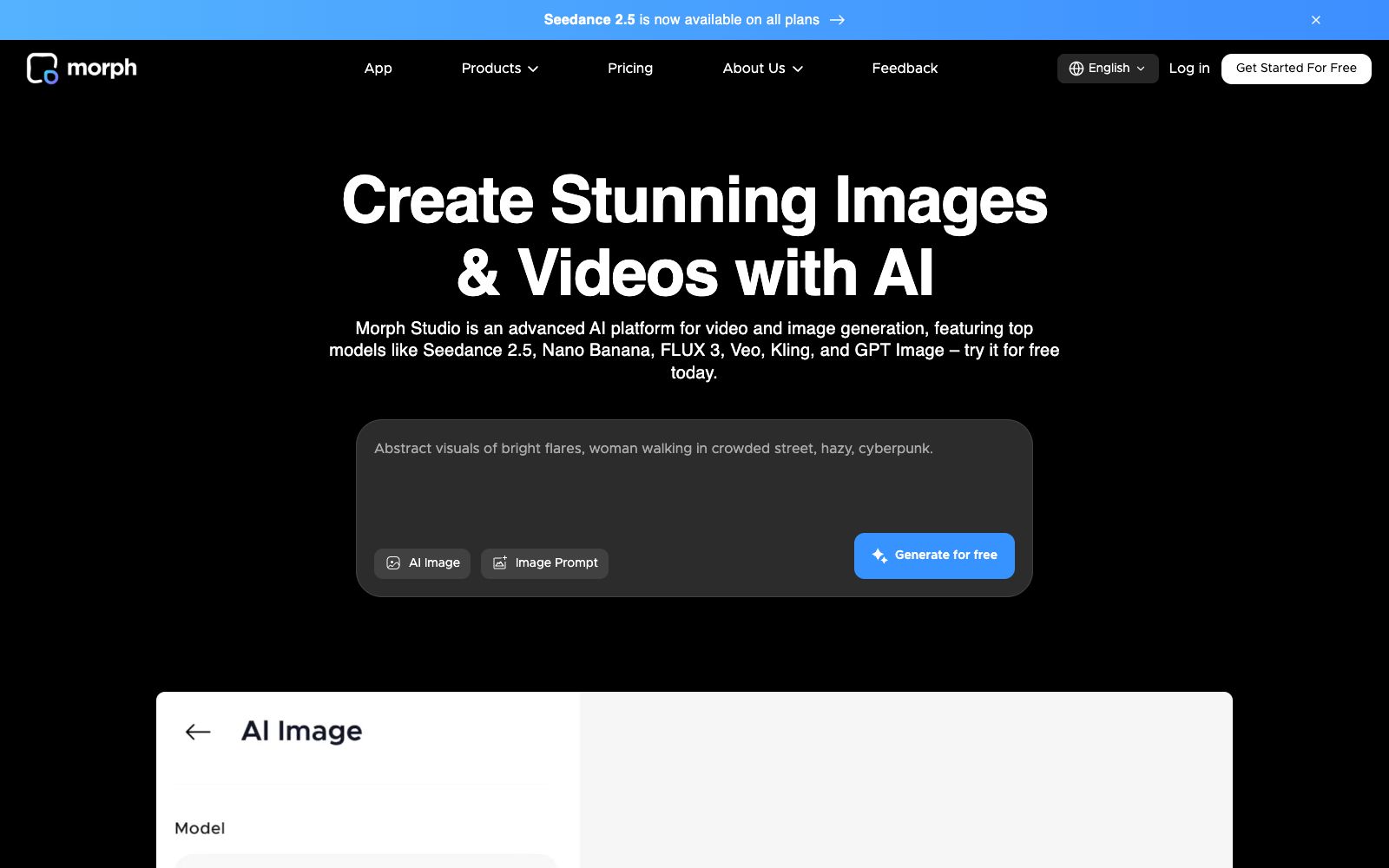Open the English language dropdown
This screenshot has height=868, width=1389.
(1108, 69)
